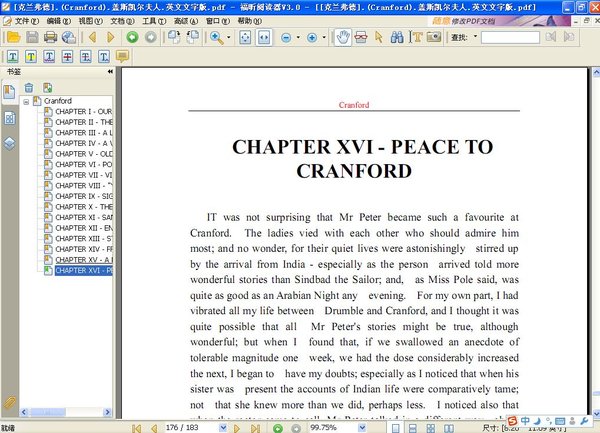Open bookmark CHAPTER V - OLD
This screenshot has width=600, height=433.
(83, 154)
